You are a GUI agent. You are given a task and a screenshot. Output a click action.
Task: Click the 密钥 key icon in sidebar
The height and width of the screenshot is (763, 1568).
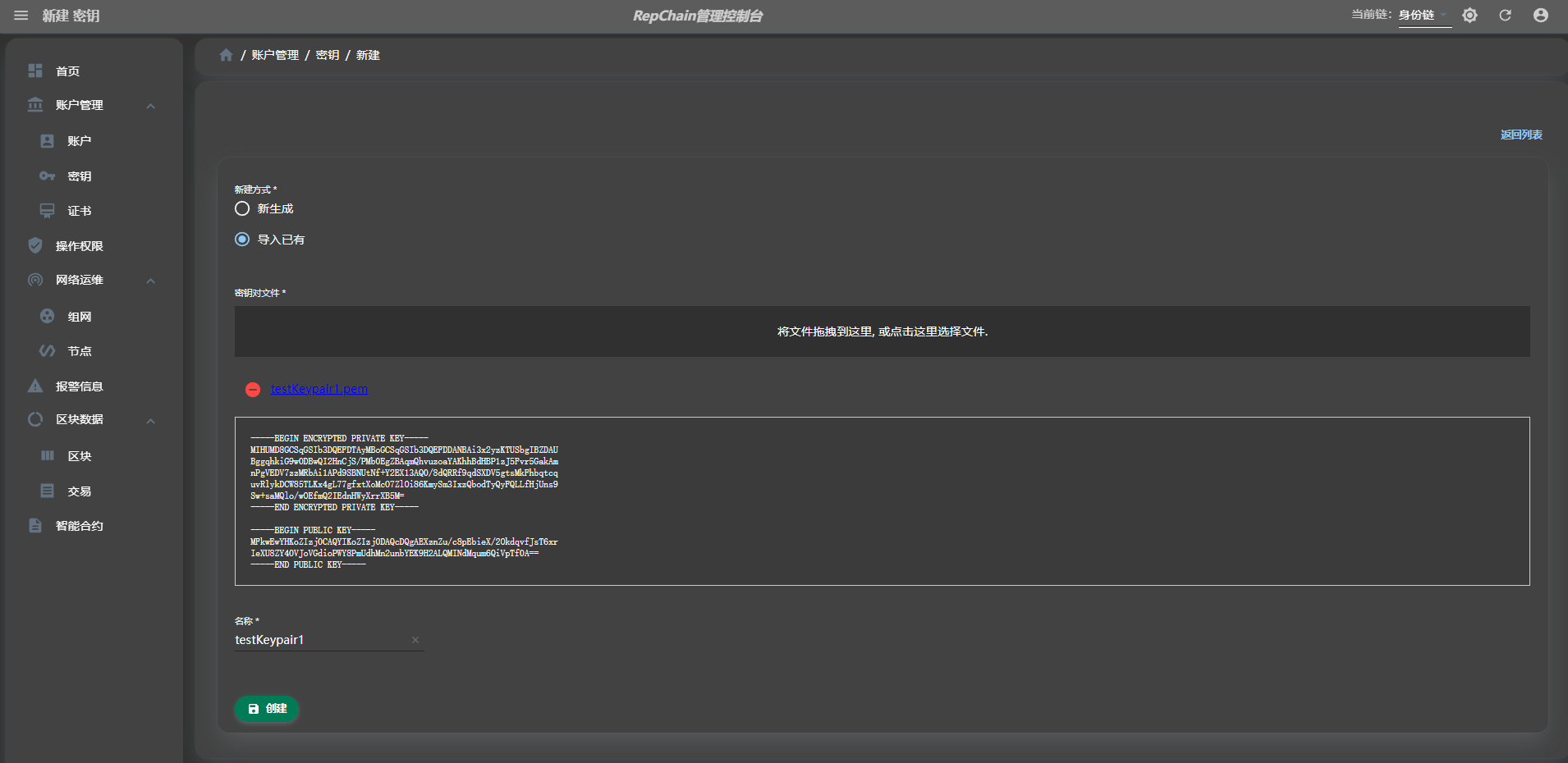[x=48, y=176]
